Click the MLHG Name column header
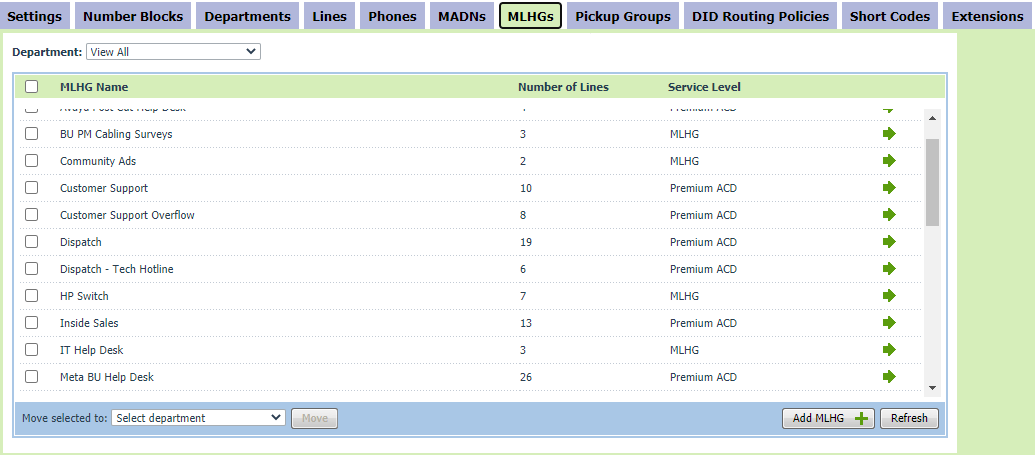The width and height of the screenshot is (1035, 456). pyautogui.click(x=94, y=87)
